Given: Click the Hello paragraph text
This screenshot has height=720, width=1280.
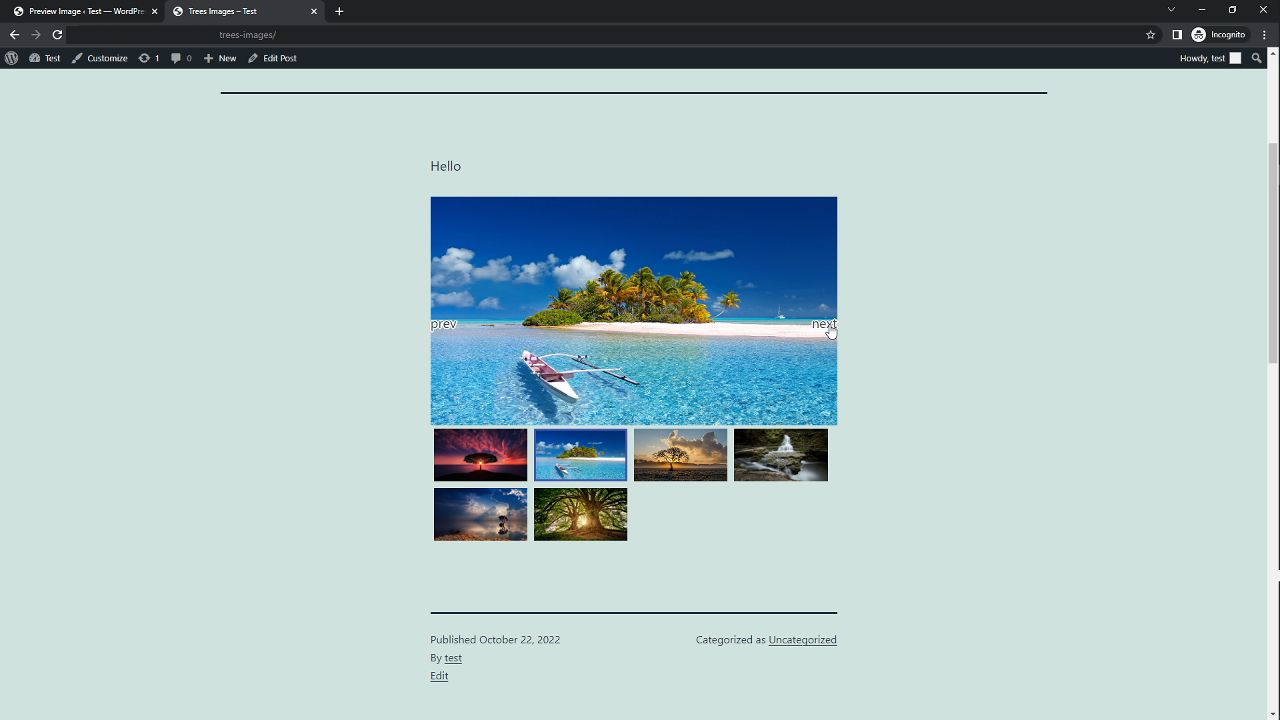Looking at the screenshot, I should point(446,166).
